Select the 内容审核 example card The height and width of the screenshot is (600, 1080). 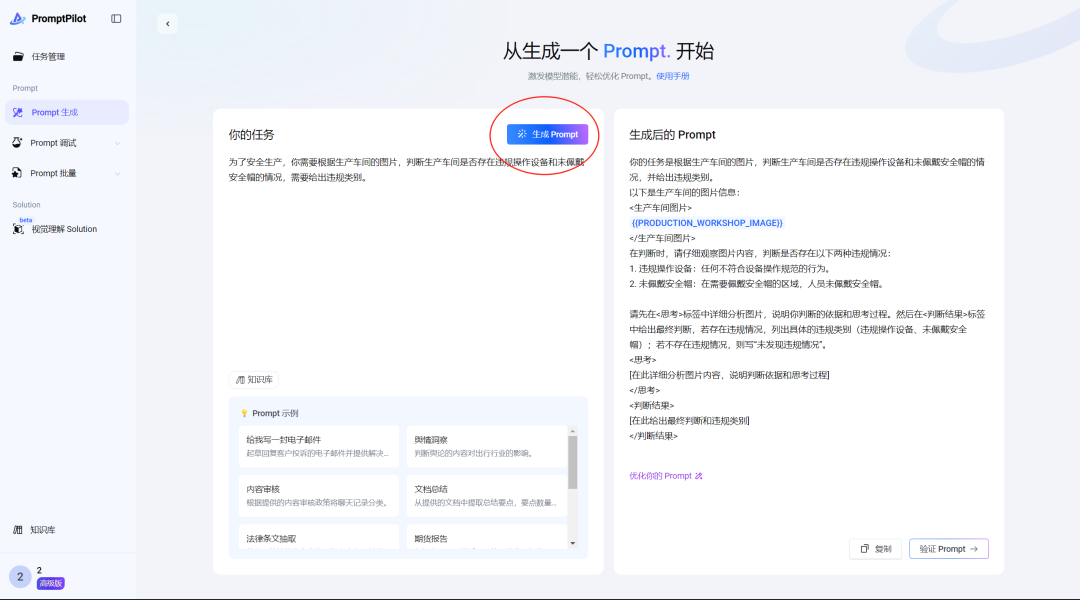point(319,496)
